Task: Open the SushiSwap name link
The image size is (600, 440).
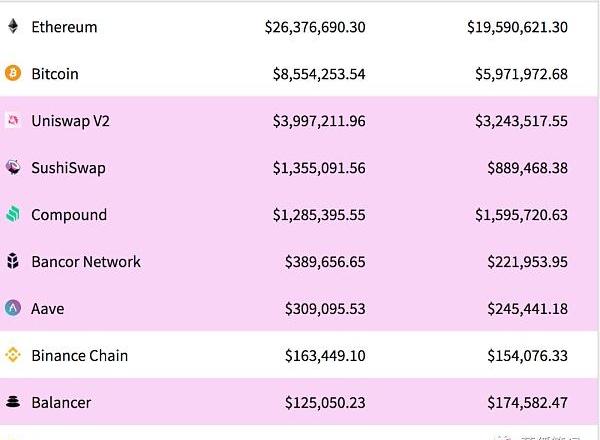Action: [x=68, y=168]
